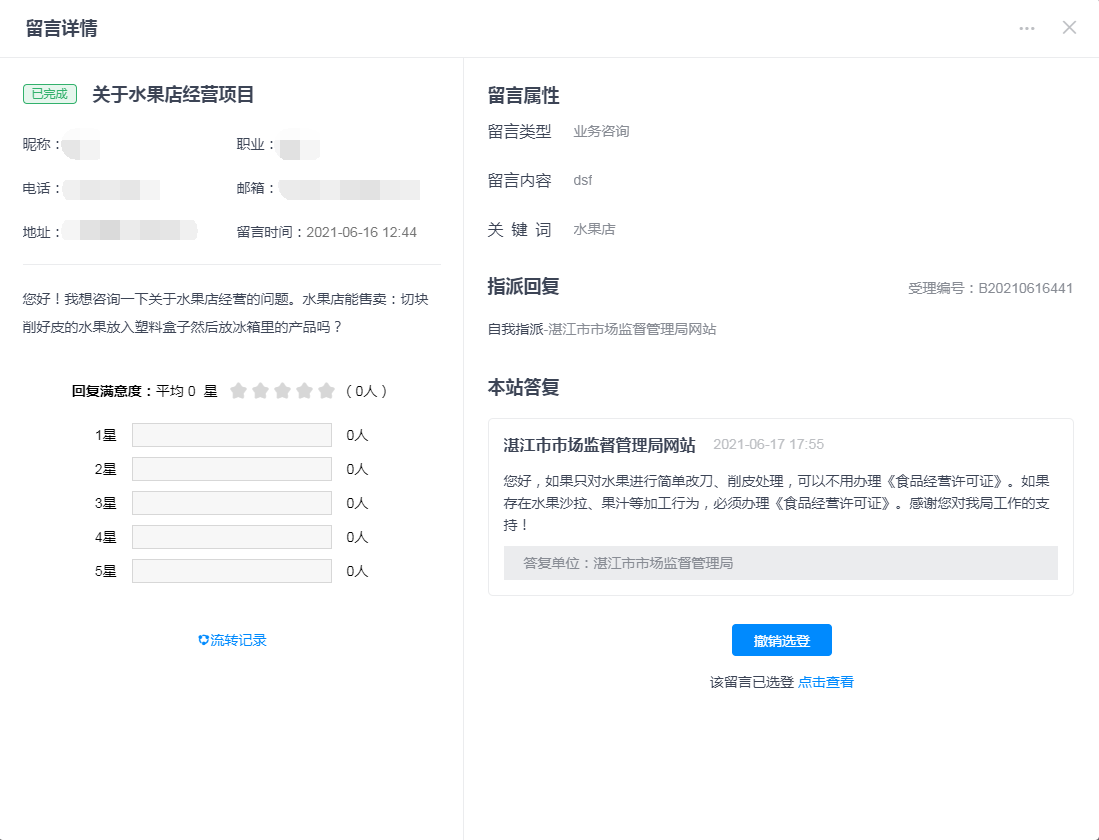Click the 水果店 keyword value
The image size is (1099, 840).
594,229
